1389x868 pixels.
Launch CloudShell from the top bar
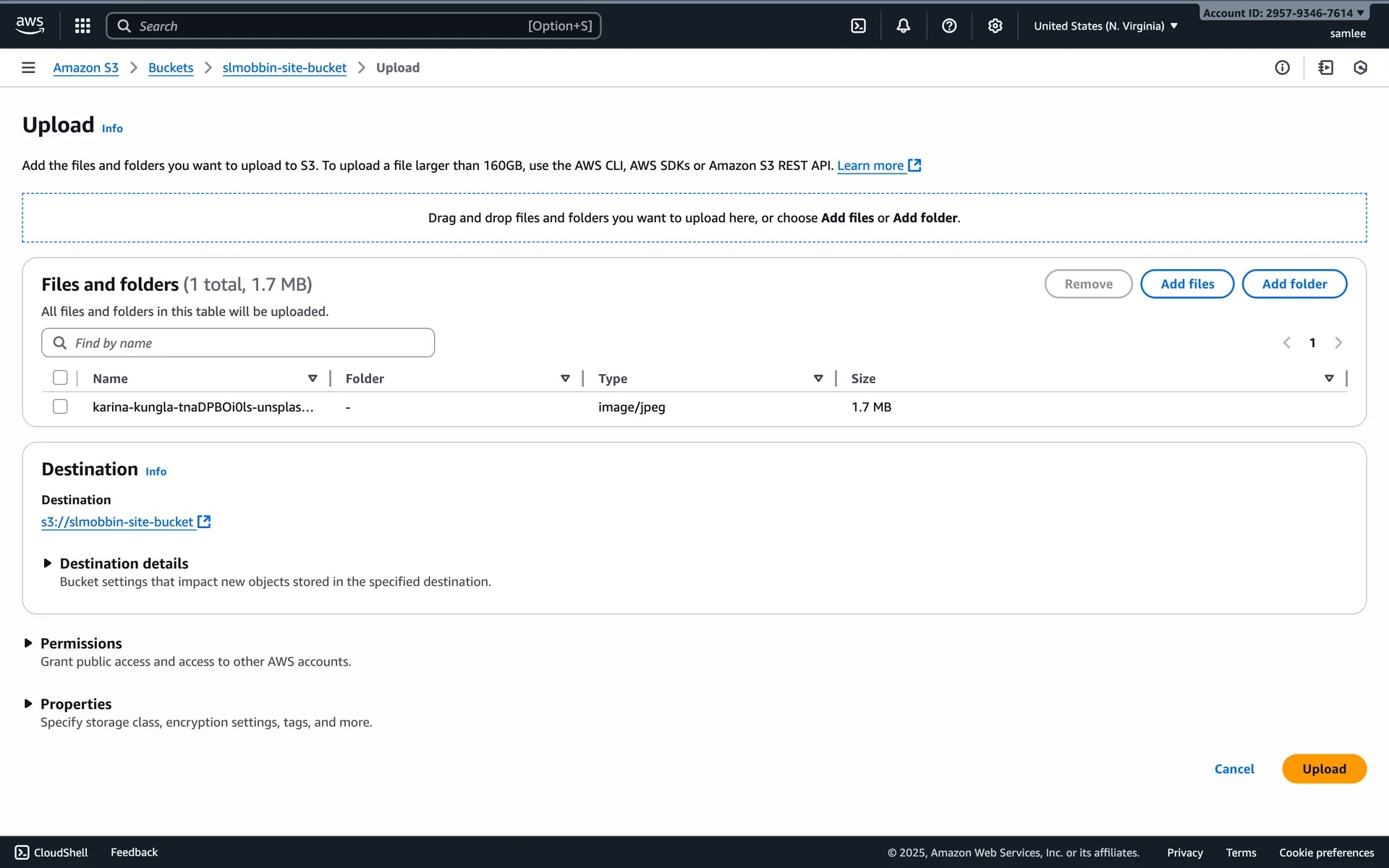858,26
